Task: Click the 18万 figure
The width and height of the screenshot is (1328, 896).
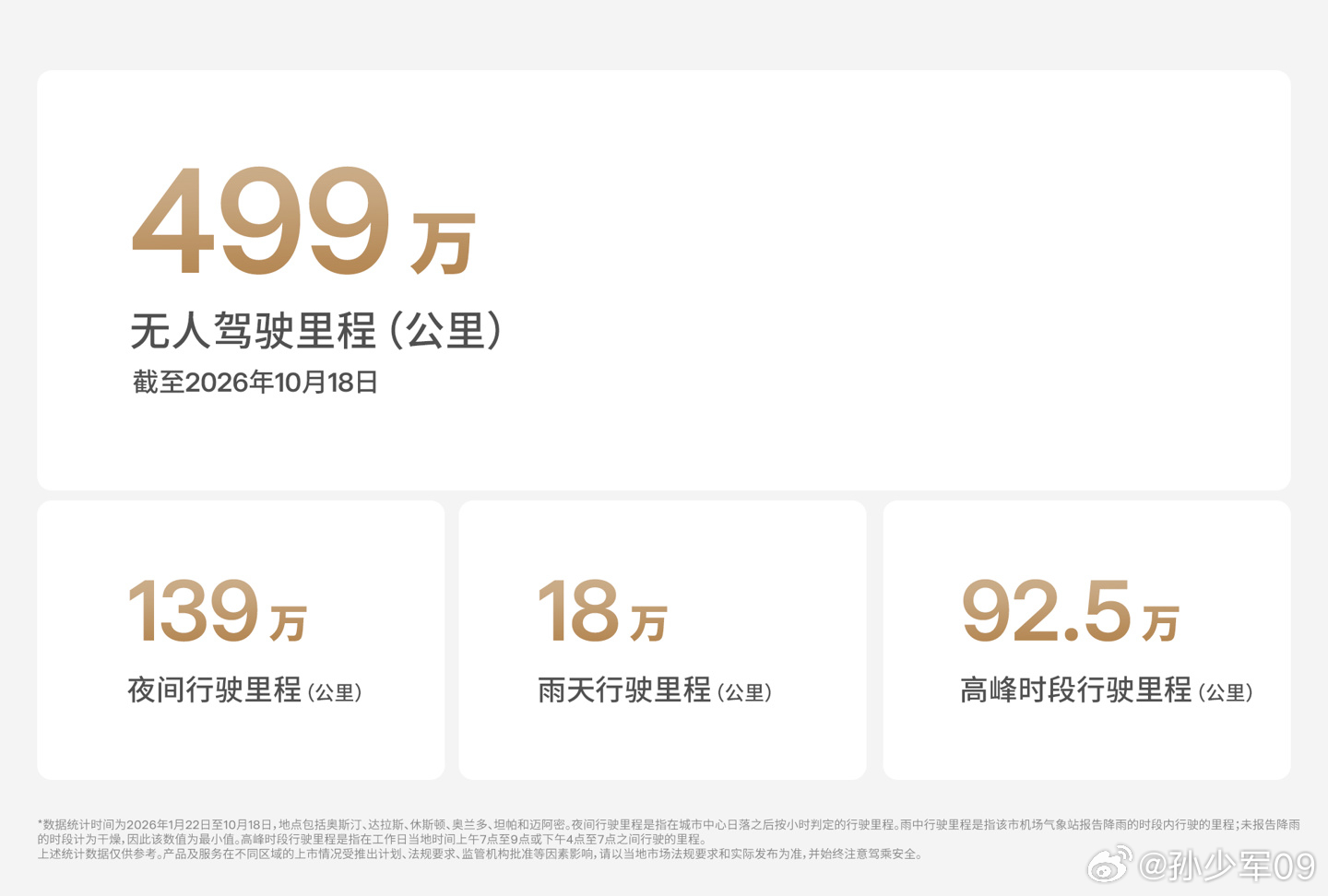Action: 602,611
